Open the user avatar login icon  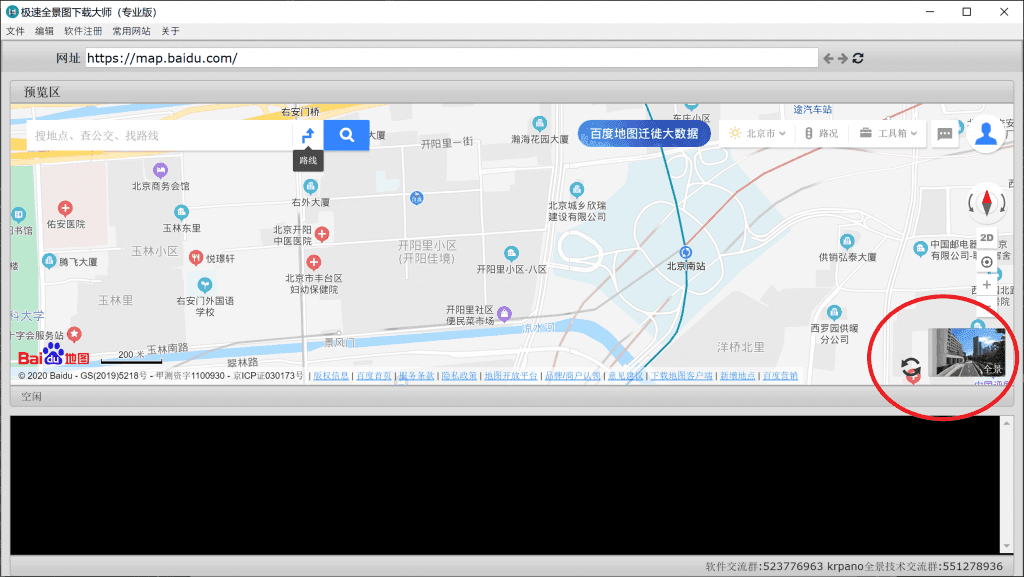(x=985, y=133)
